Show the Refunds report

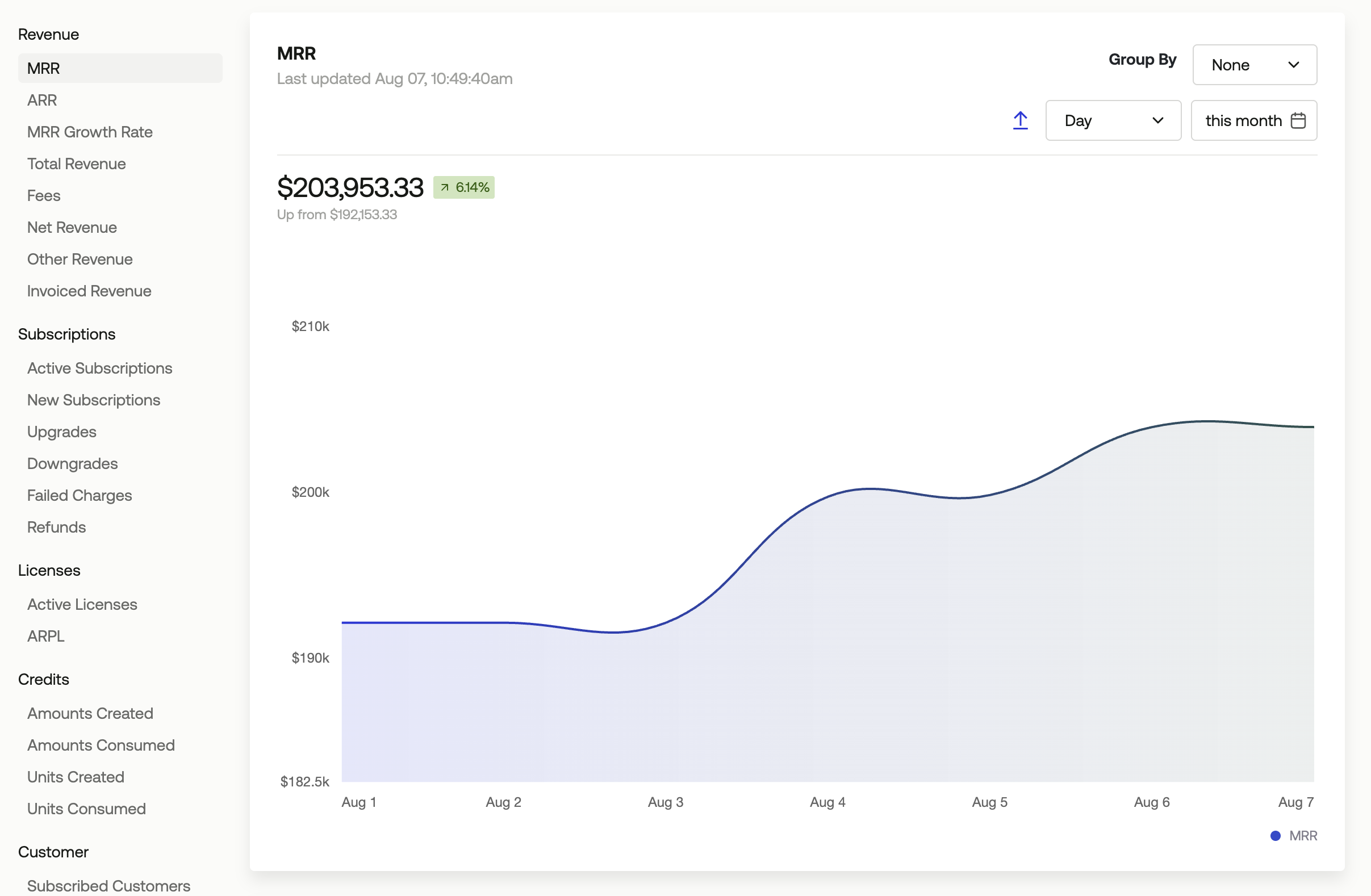[x=56, y=527]
